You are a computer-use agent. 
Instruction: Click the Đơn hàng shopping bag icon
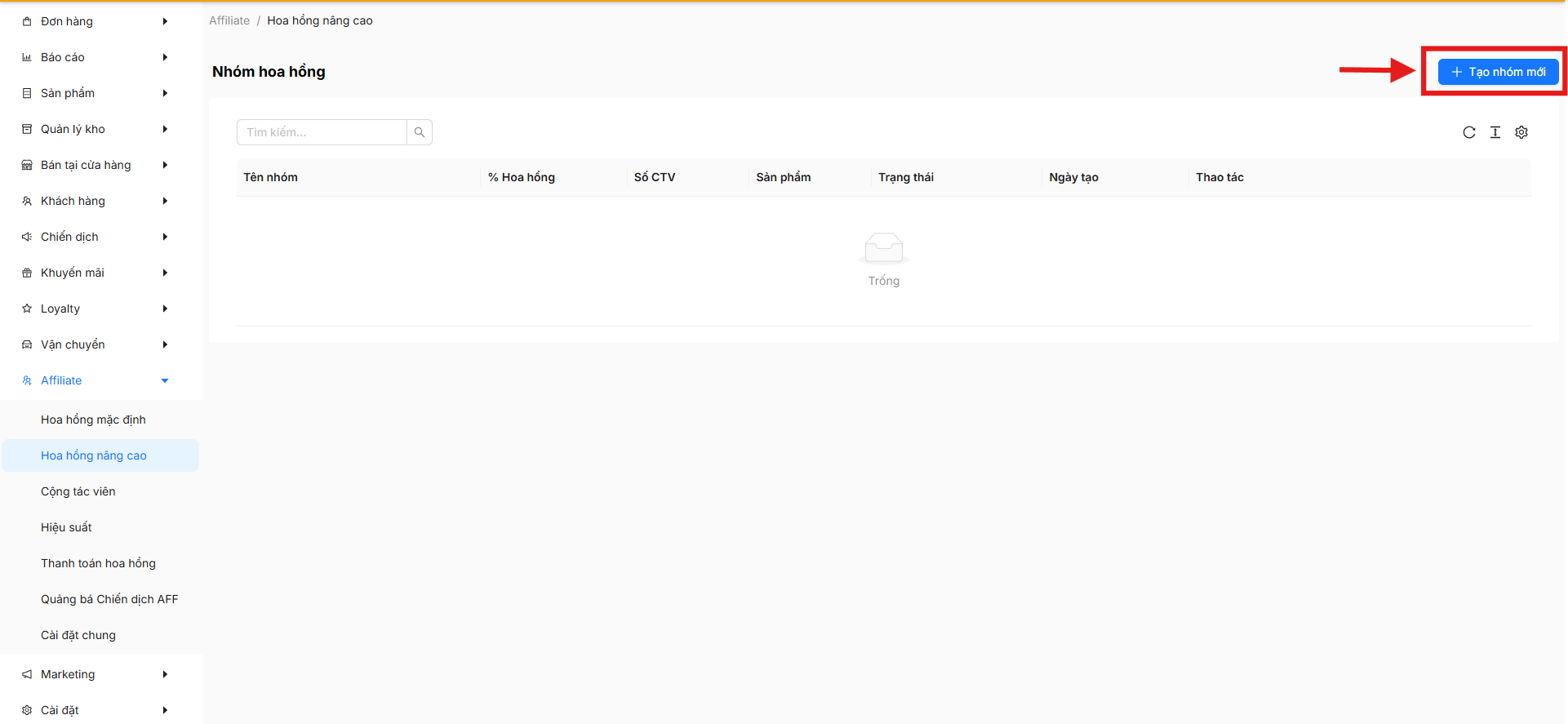[27, 21]
